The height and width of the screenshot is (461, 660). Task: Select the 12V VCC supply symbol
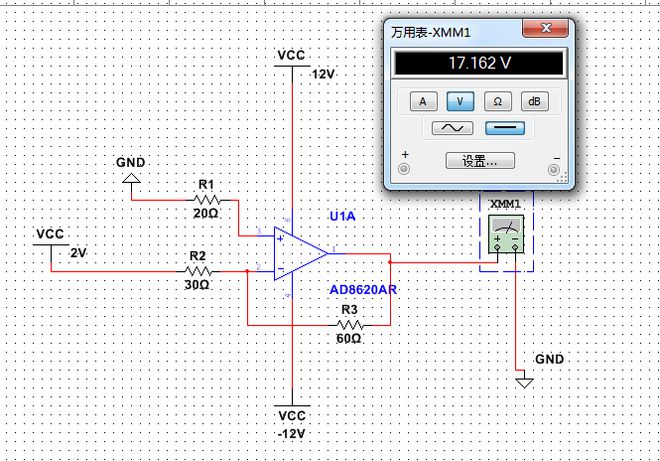[292, 67]
